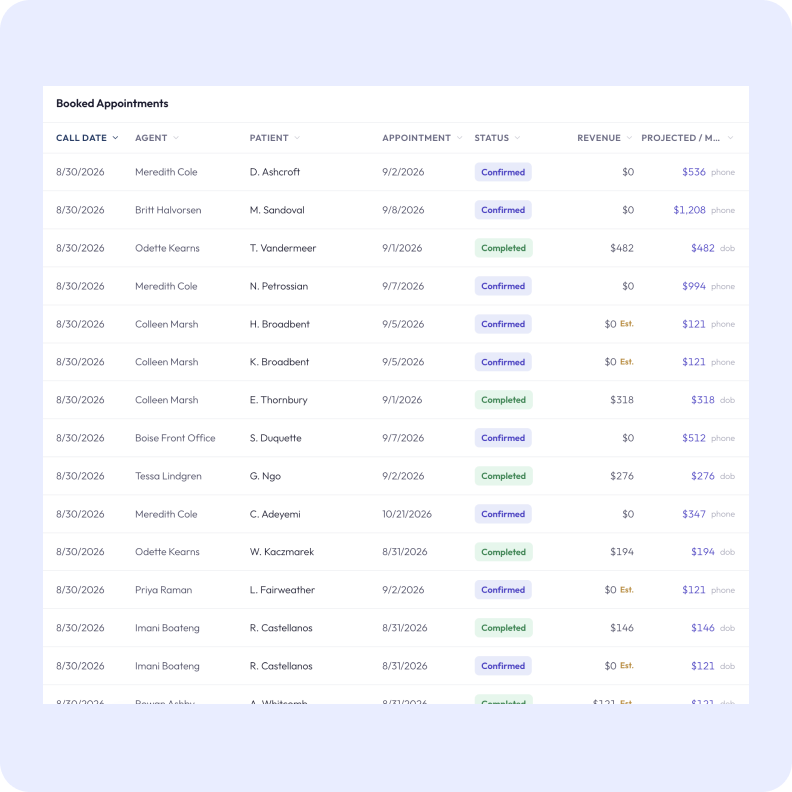The width and height of the screenshot is (792, 792).
Task: Click appointment date 9/7/2026 in S. Duquette row
Action: click(x=403, y=438)
